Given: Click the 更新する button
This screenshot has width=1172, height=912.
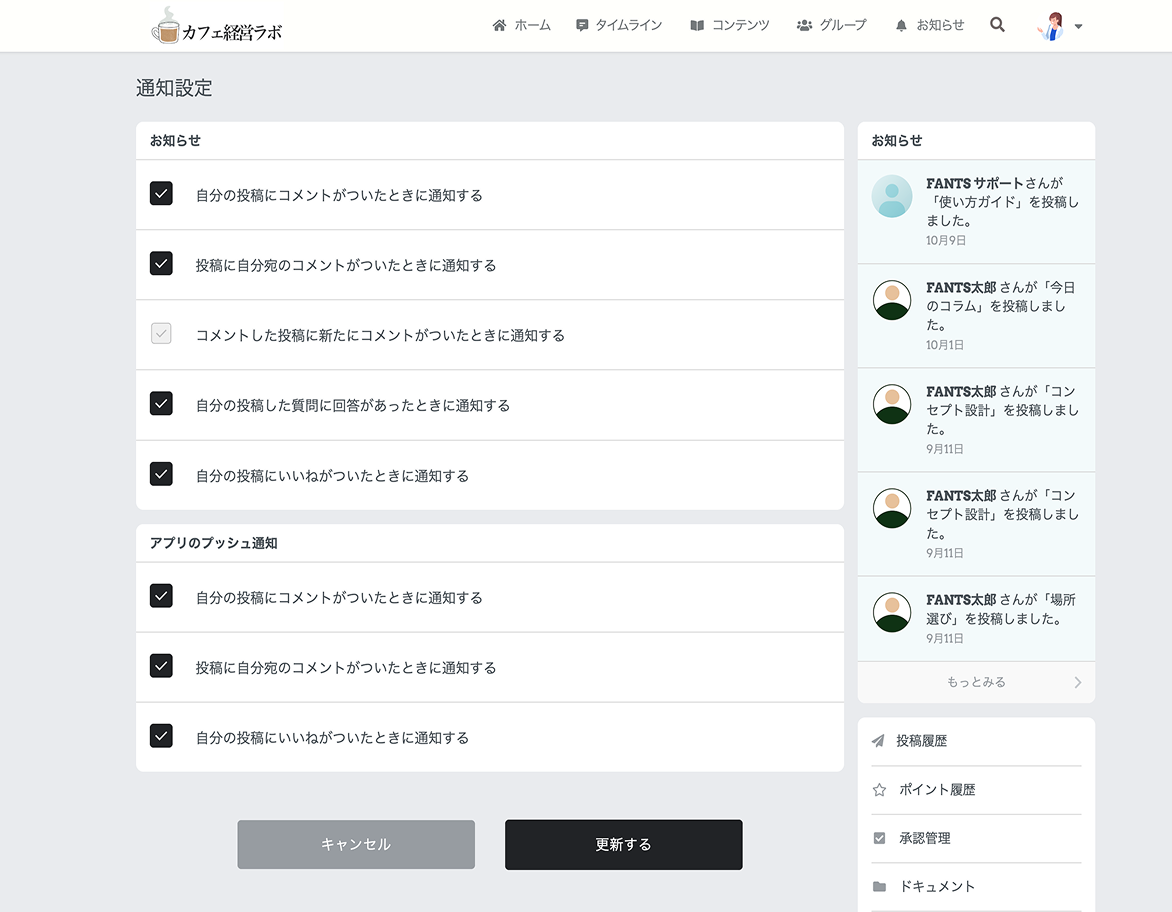Looking at the screenshot, I should click(623, 845).
